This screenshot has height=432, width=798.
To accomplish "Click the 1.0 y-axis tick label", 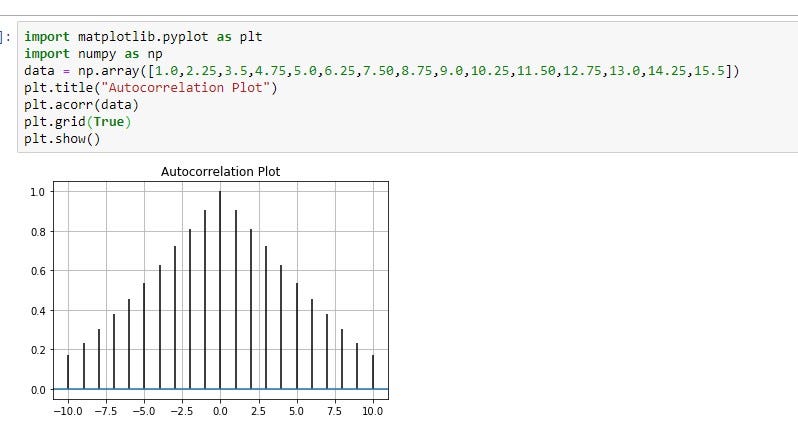I will [38, 192].
